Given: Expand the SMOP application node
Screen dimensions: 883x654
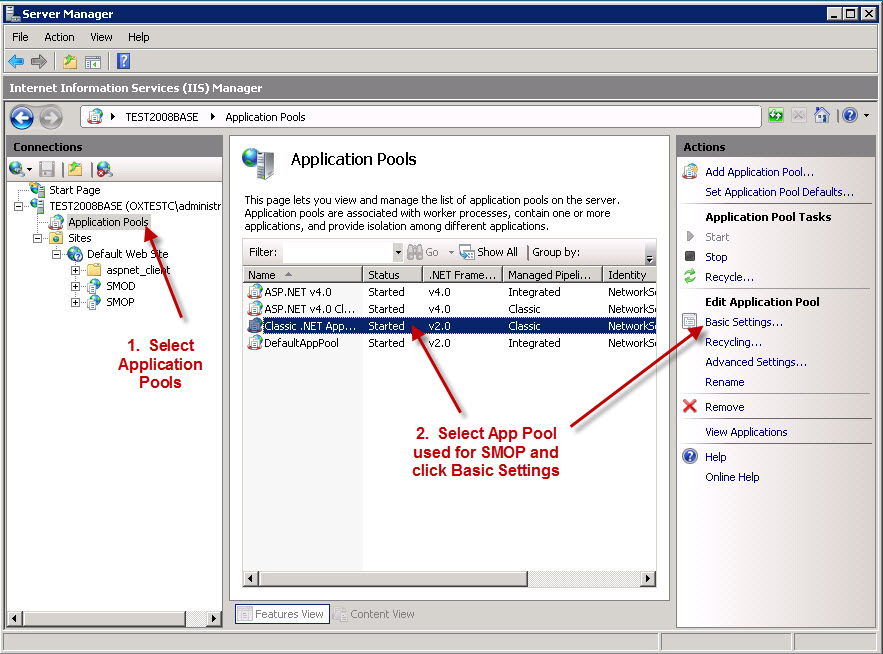Looking at the screenshot, I should (75, 302).
